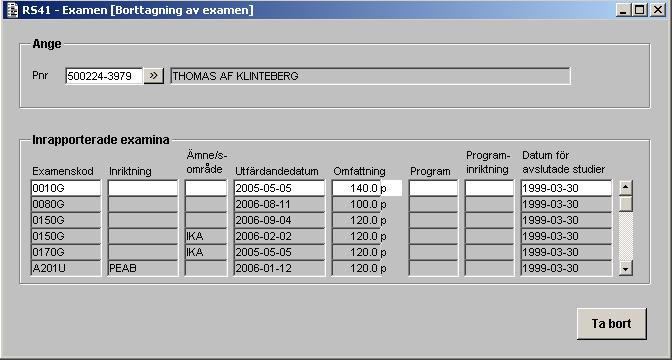Click the Pnr field containing 500224-3979
Viewport: 672px width, 360px height.
click(x=104, y=76)
